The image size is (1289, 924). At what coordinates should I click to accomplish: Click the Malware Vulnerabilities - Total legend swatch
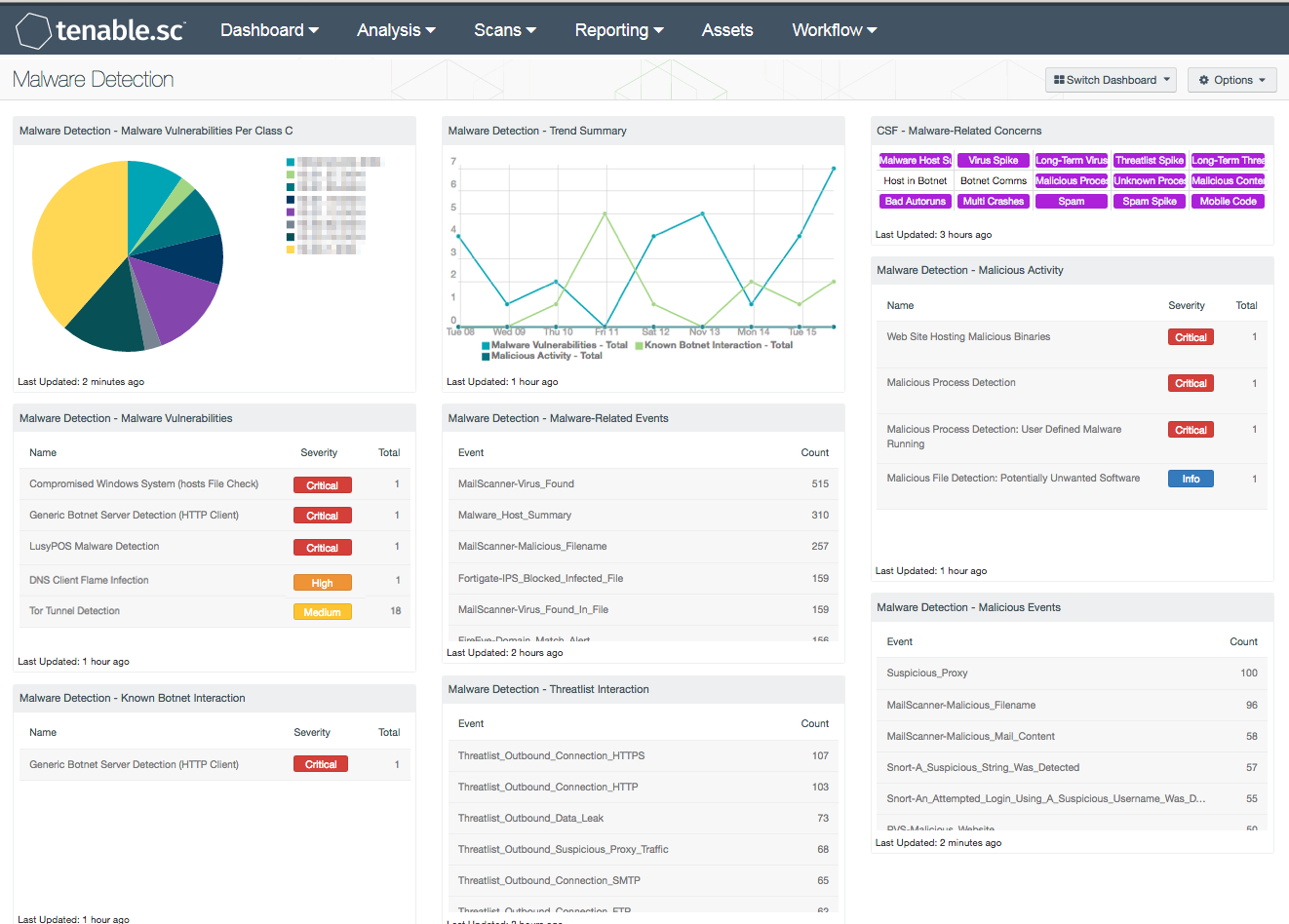pyautogui.click(x=486, y=346)
